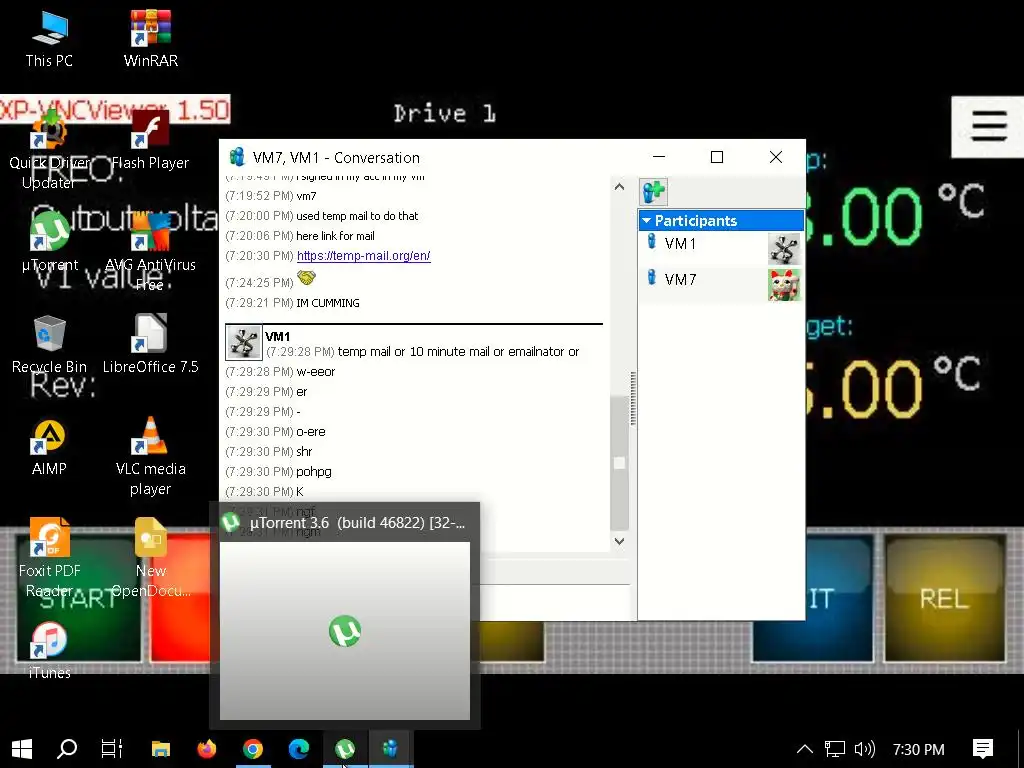The image size is (1024, 768).
Task: Open AIMP desktop shortcut
Action: coord(49,447)
